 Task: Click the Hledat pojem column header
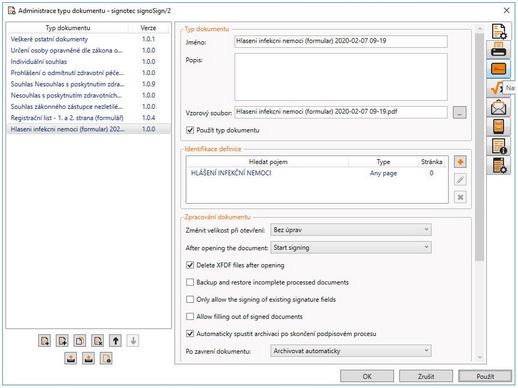pos(268,162)
